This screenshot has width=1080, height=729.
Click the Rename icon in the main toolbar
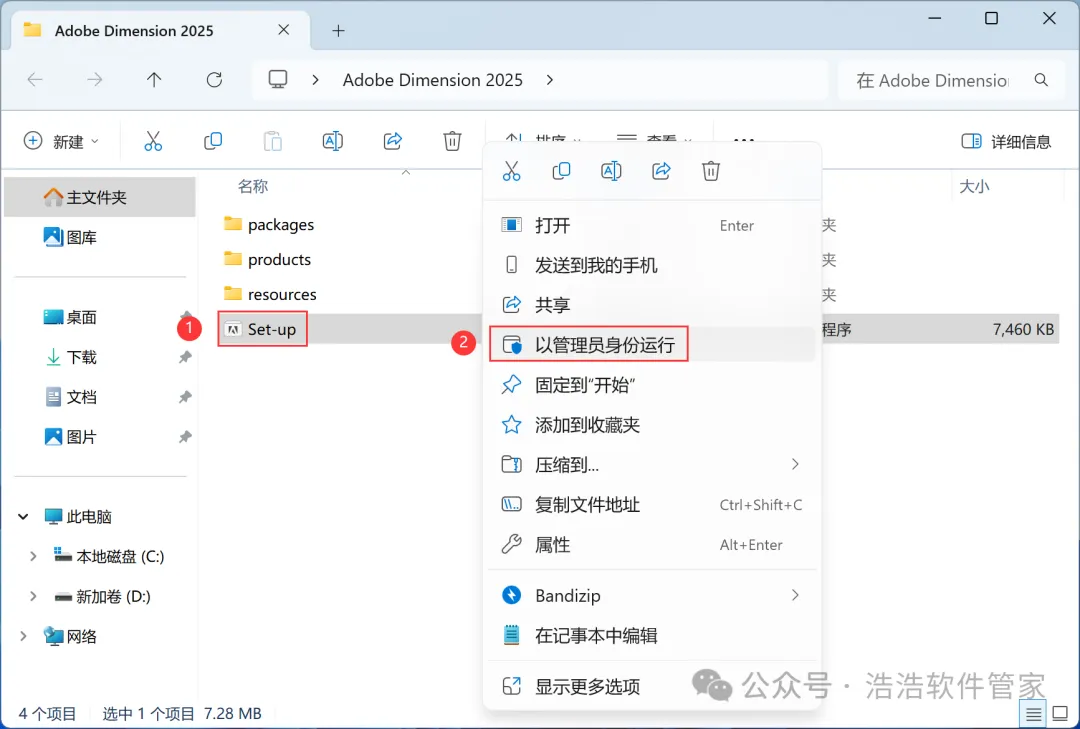[x=333, y=141]
